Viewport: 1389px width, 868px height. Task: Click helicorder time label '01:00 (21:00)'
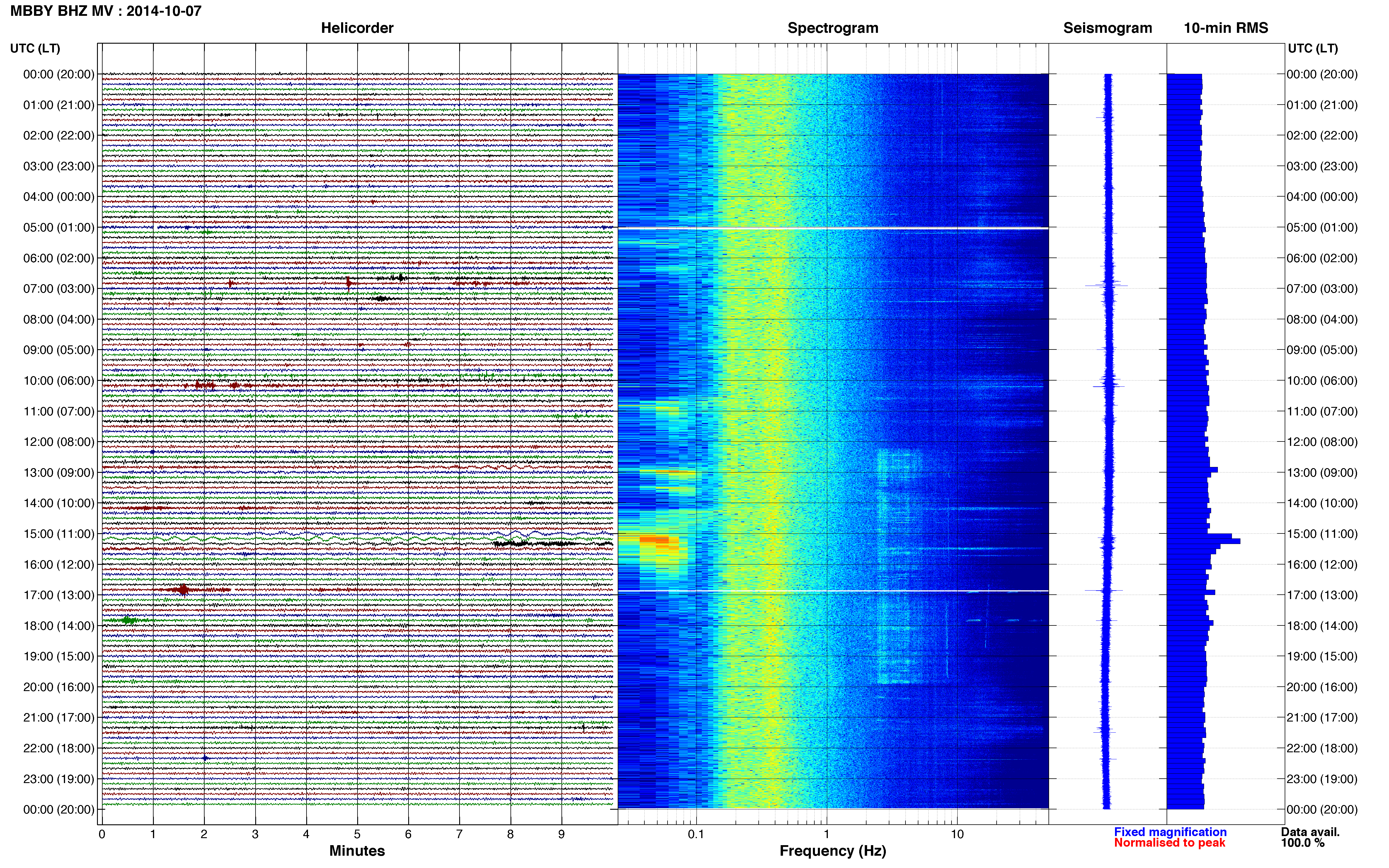point(59,105)
